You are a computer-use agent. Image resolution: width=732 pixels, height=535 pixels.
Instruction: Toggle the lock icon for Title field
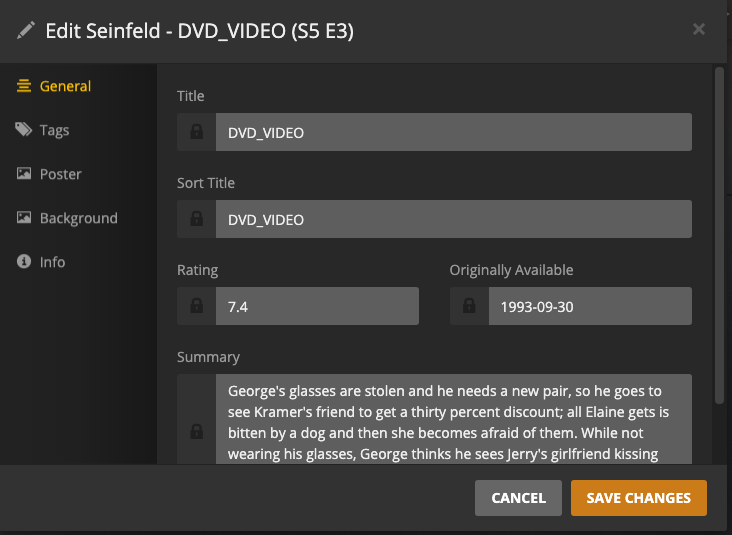click(x=197, y=132)
